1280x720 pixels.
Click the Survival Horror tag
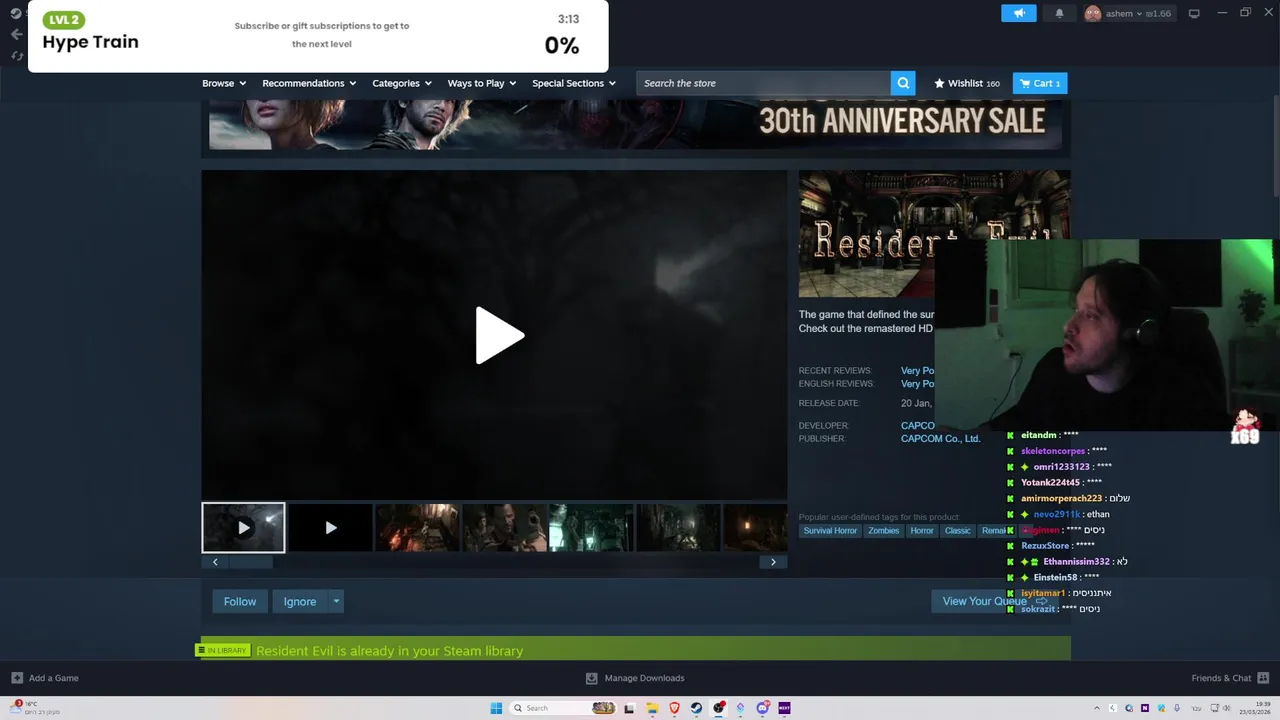click(x=830, y=531)
